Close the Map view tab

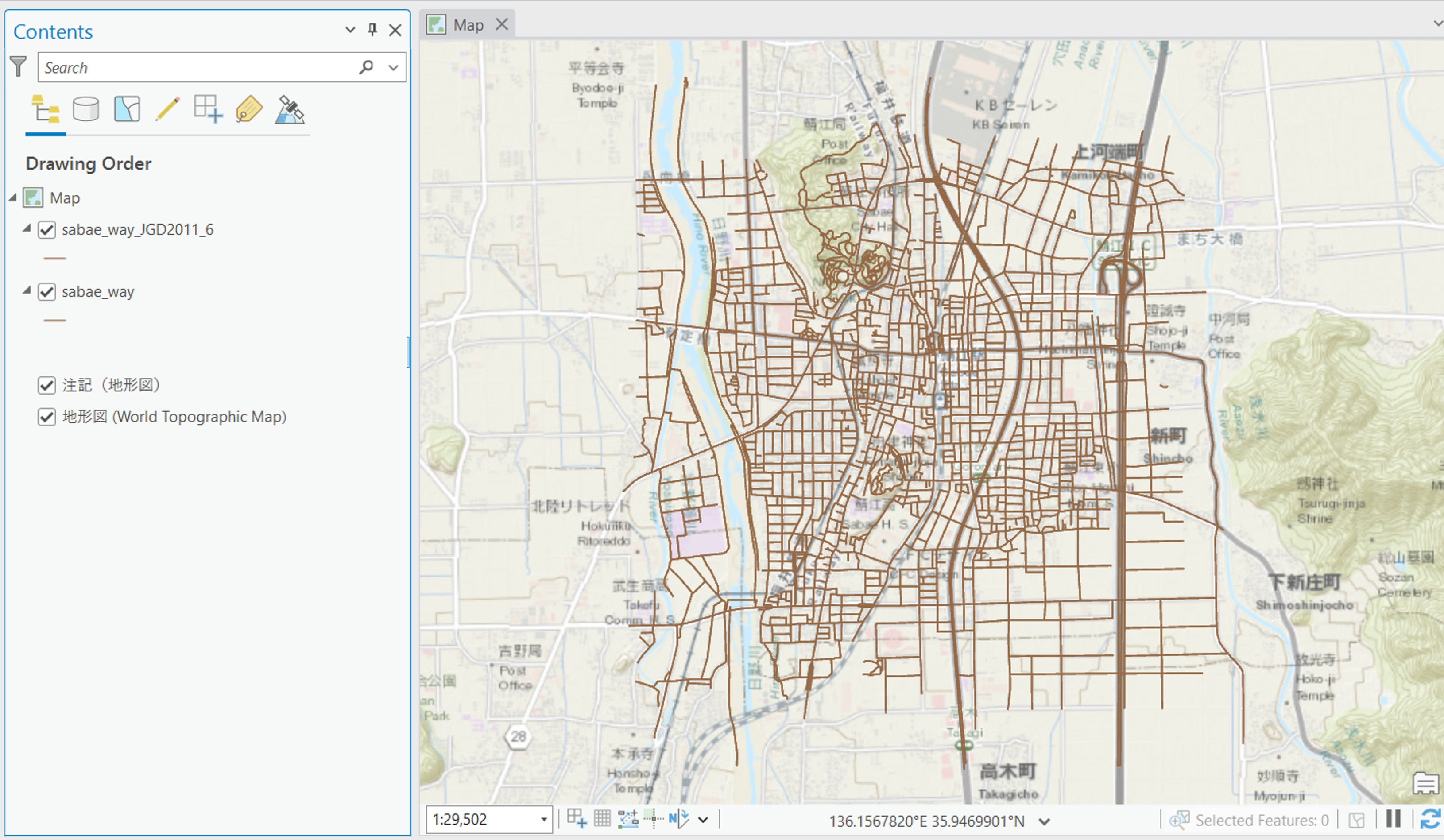(x=501, y=25)
